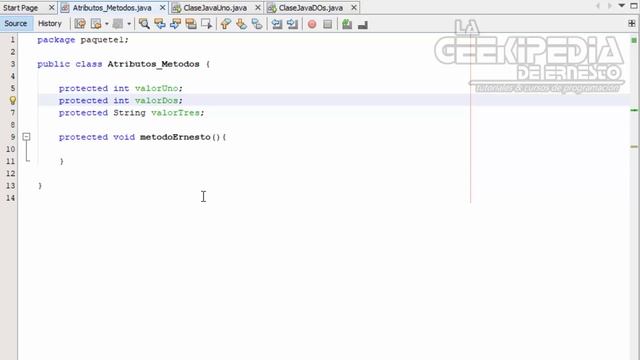Click the Last Edit toolbar icon
The height and width of the screenshot is (360, 640).
tap(80, 24)
